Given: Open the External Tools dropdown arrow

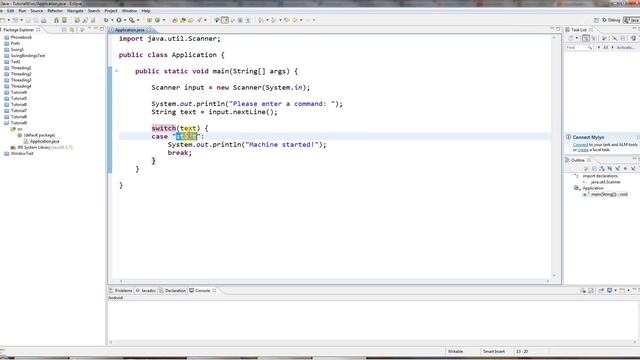Looking at the screenshot, I should [138, 20].
